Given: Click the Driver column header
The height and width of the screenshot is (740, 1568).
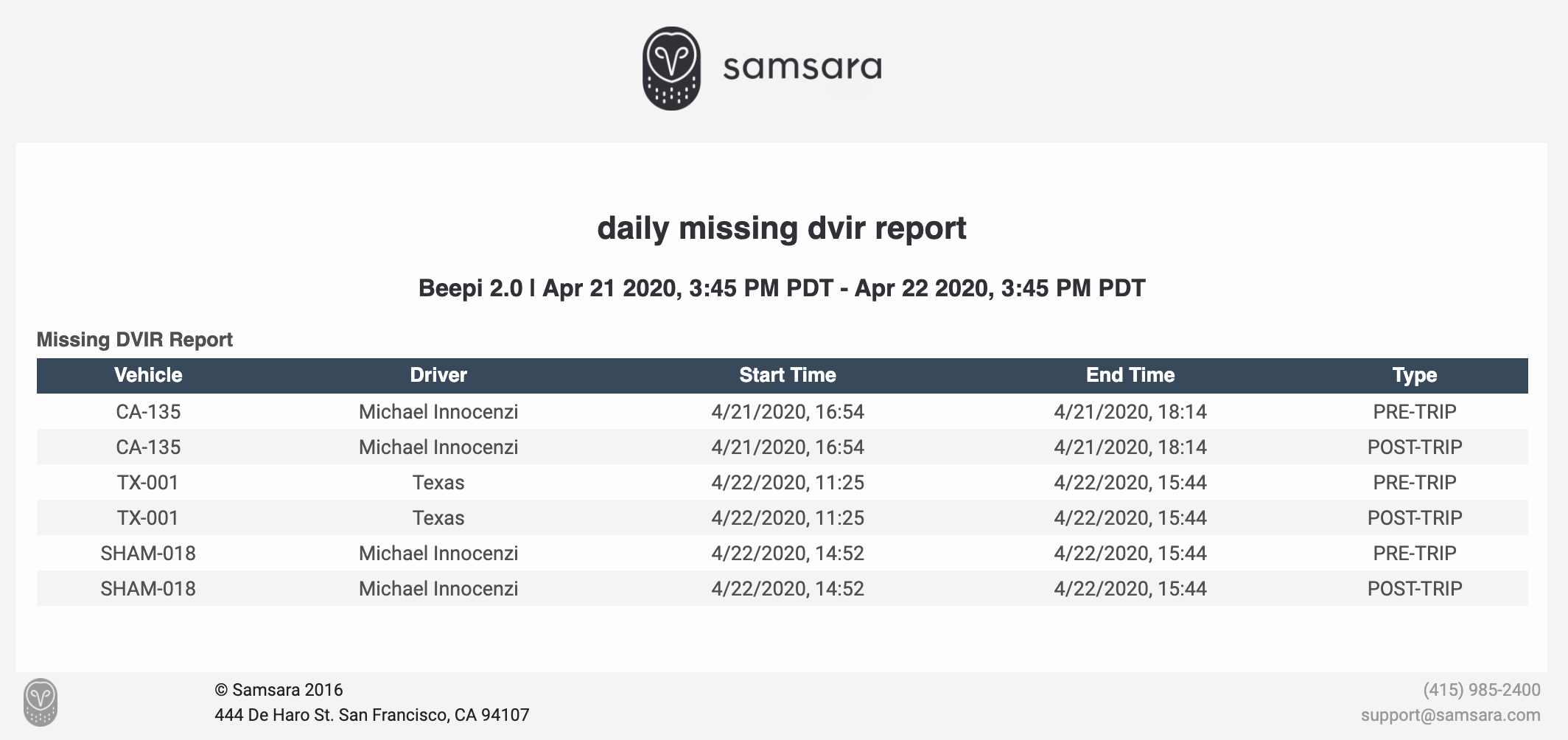Looking at the screenshot, I should click(x=438, y=375).
